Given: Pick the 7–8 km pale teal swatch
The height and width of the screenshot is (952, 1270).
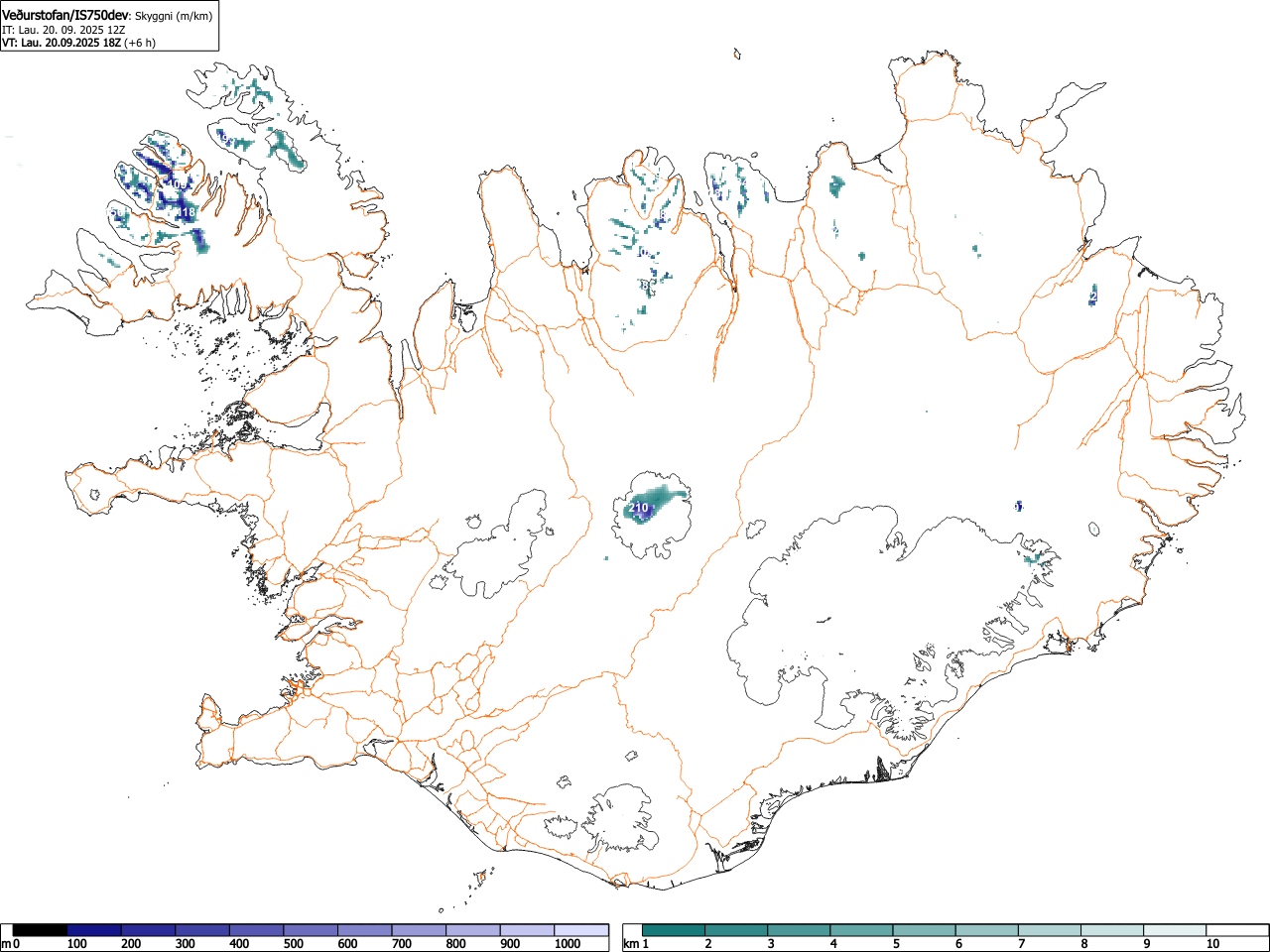Looking at the screenshot, I should coord(1050,930).
